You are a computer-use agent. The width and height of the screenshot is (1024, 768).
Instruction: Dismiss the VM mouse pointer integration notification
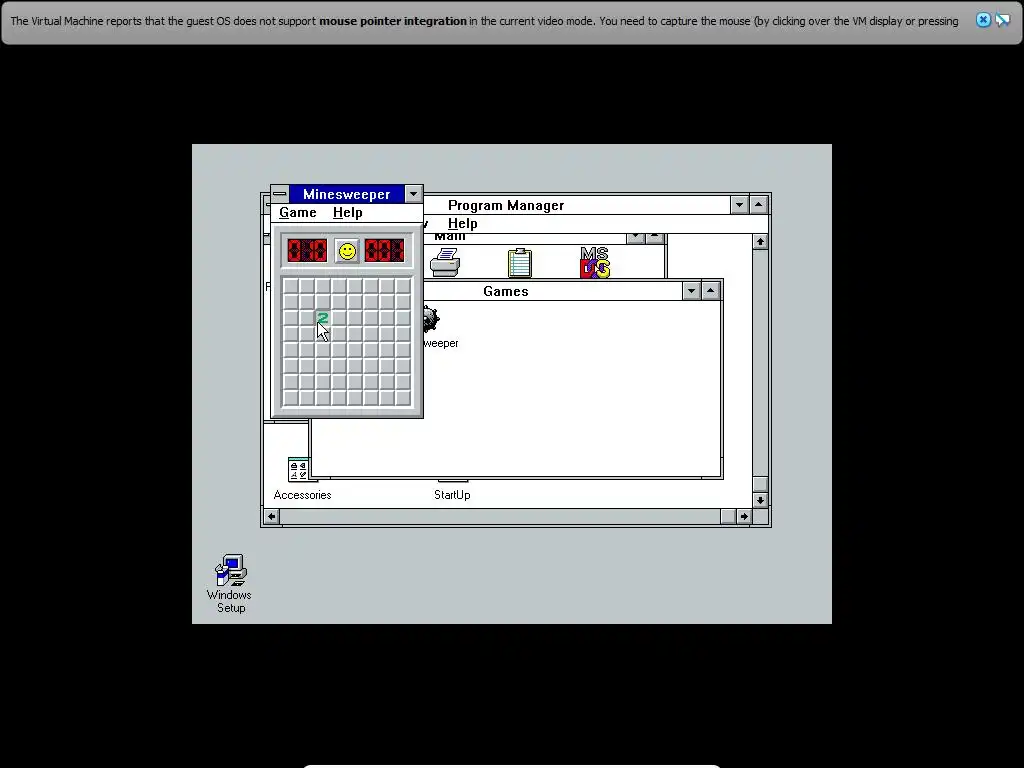[x=983, y=20]
